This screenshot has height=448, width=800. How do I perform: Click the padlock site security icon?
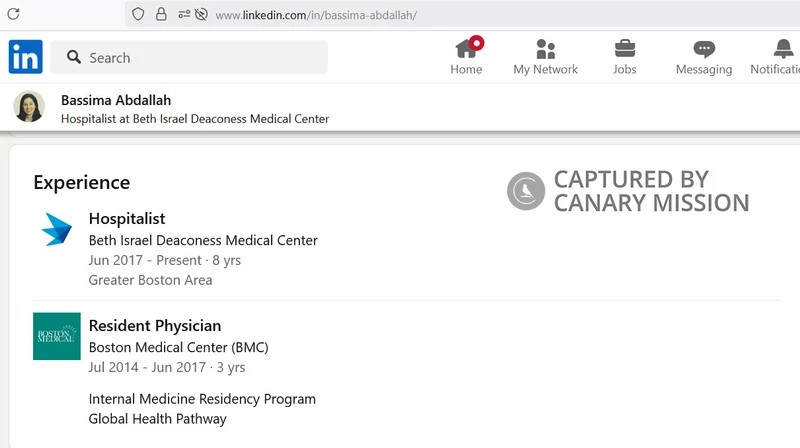pos(160,15)
